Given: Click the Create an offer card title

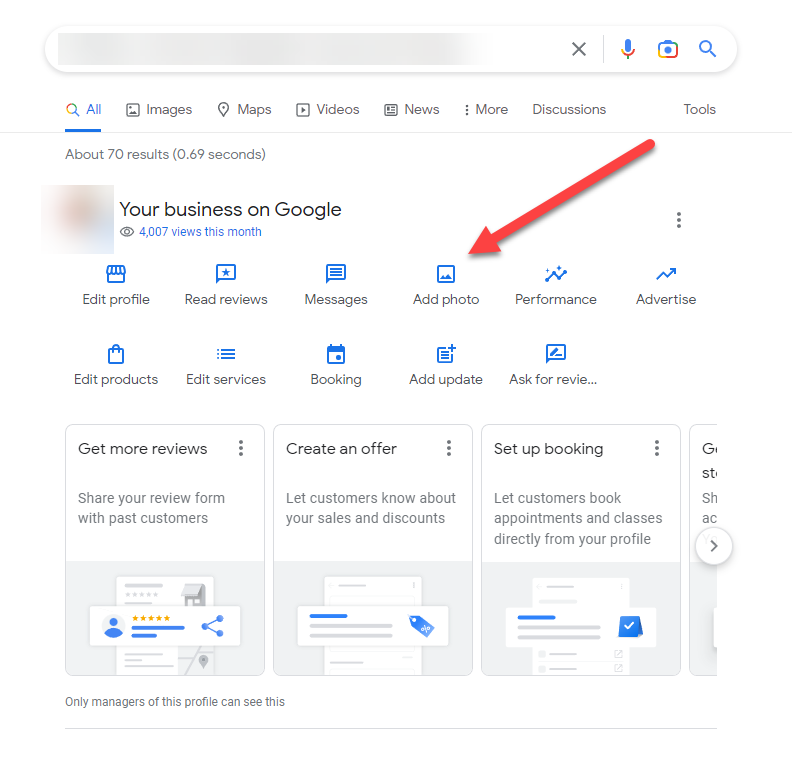Looking at the screenshot, I should tap(341, 448).
